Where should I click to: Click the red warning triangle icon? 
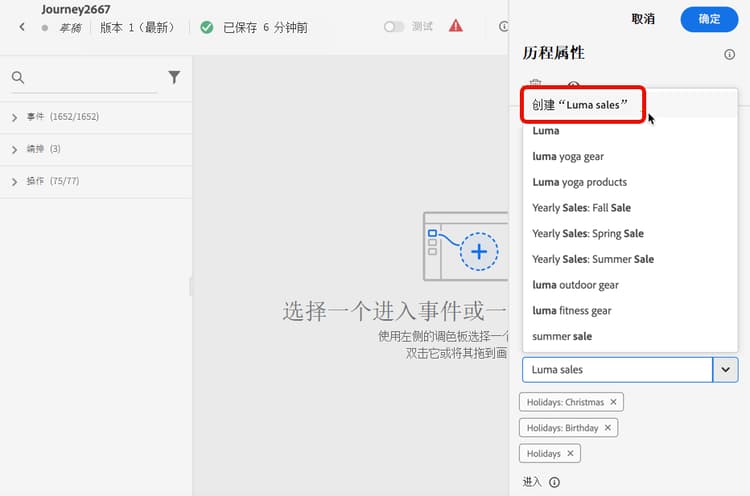point(455,26)
